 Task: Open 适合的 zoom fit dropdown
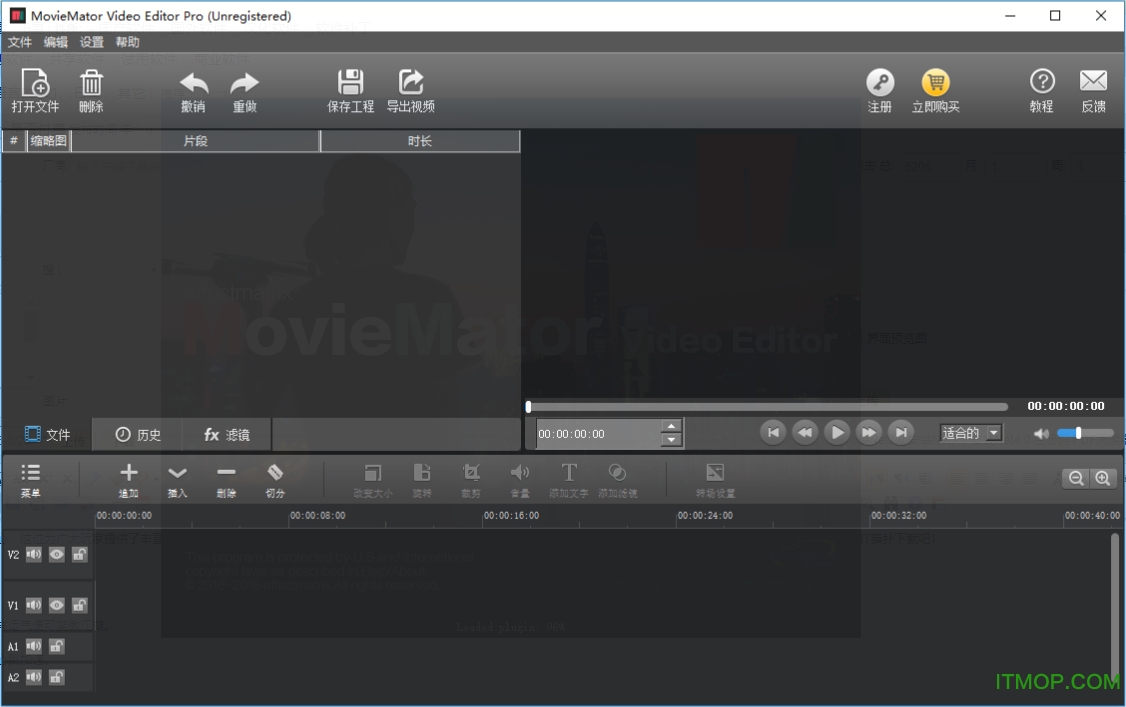971,433
